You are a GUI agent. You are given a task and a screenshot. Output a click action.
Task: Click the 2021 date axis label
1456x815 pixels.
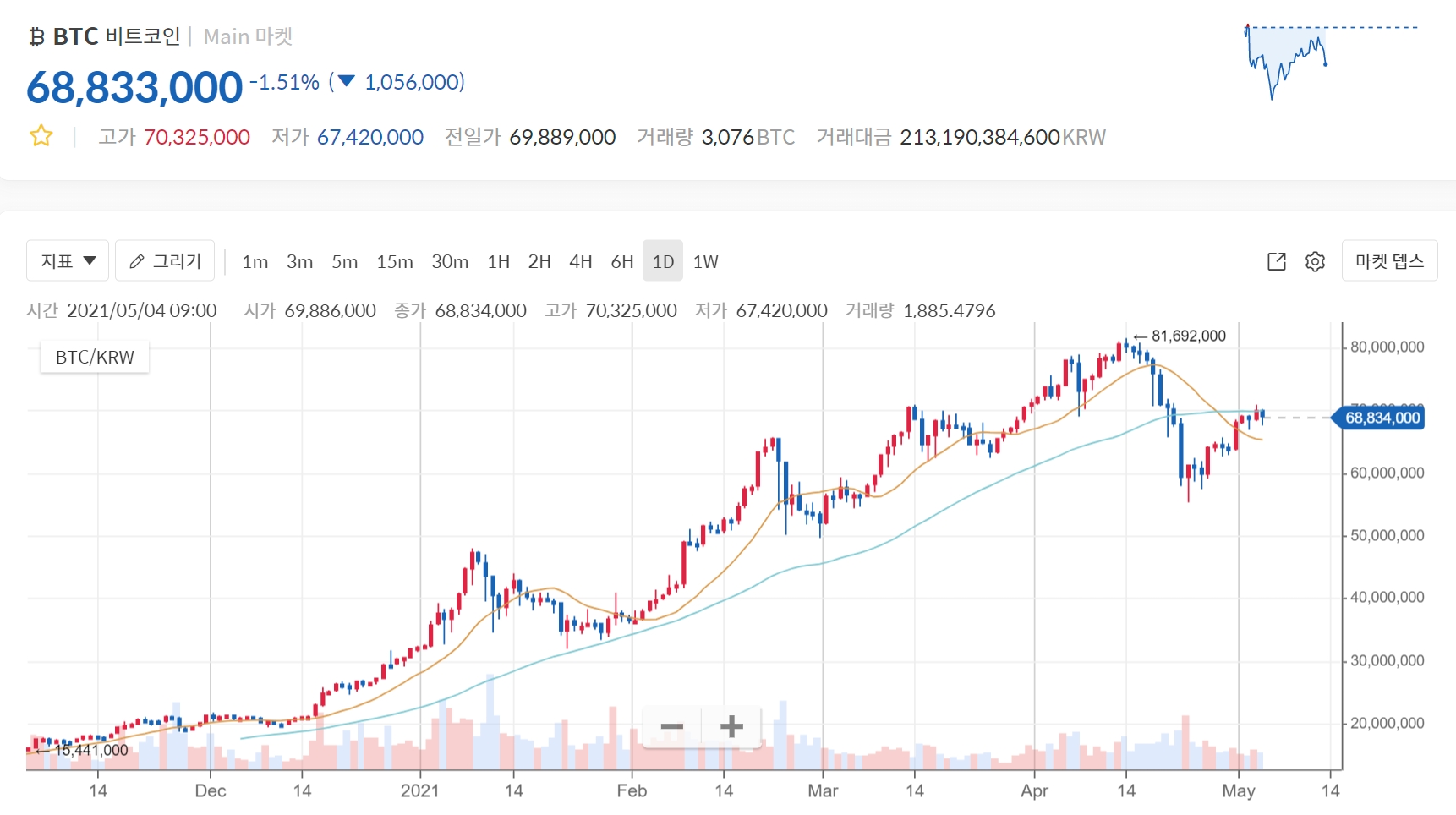click(x=420, y=790)
